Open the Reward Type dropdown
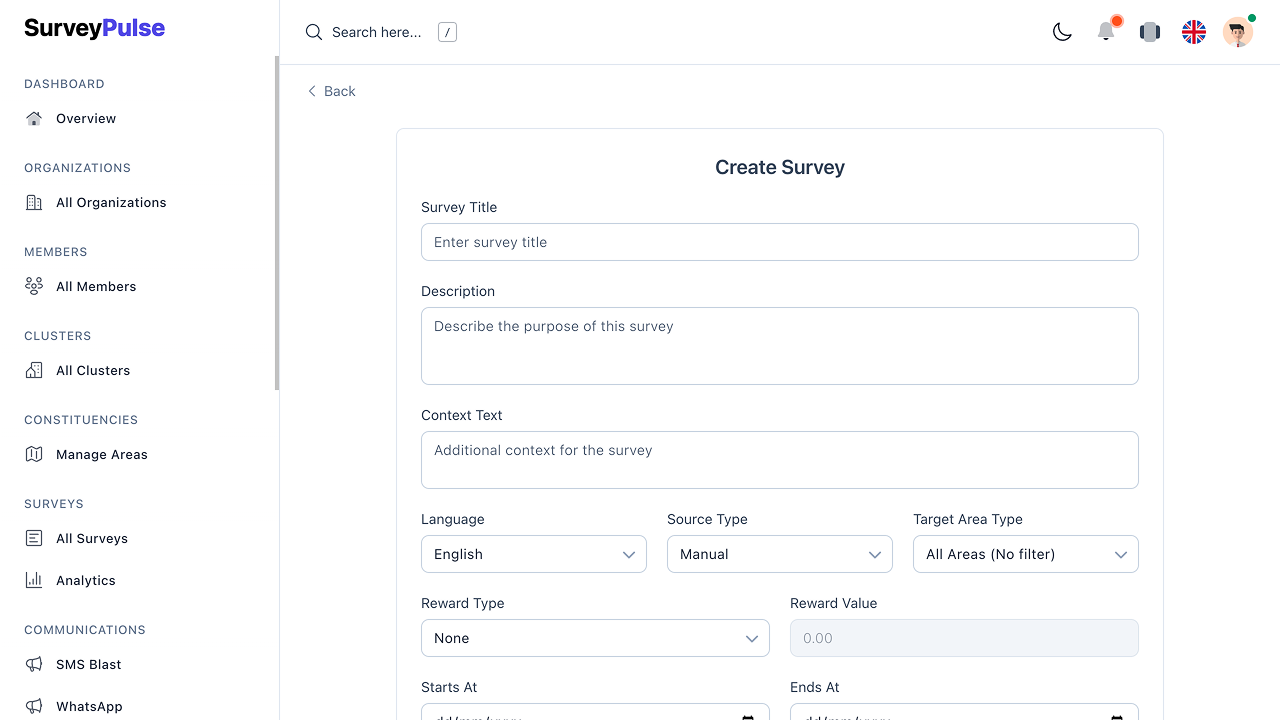Viewport: 1280px width, 720px height. click(x=595, y=638)
